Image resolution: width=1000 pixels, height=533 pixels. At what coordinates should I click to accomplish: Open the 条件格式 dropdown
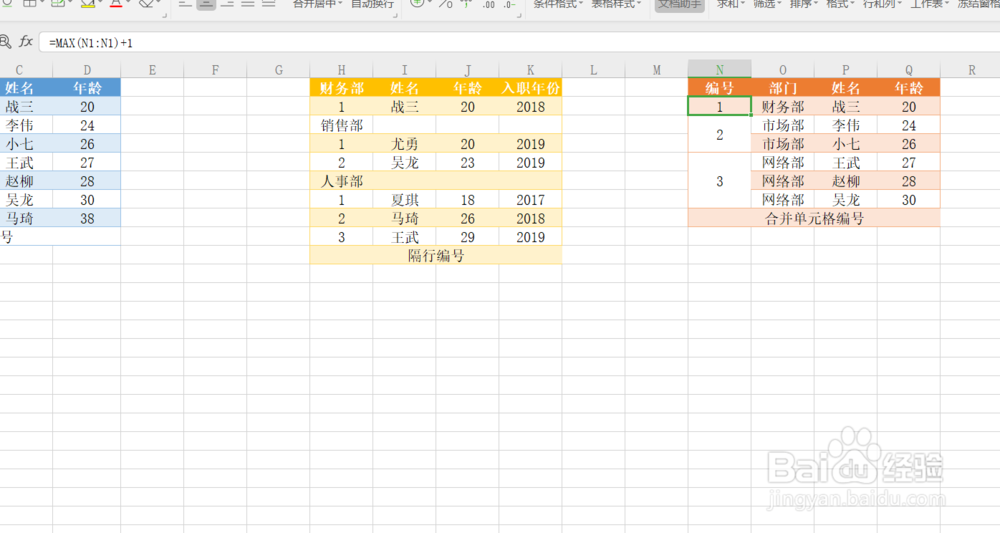558,4
